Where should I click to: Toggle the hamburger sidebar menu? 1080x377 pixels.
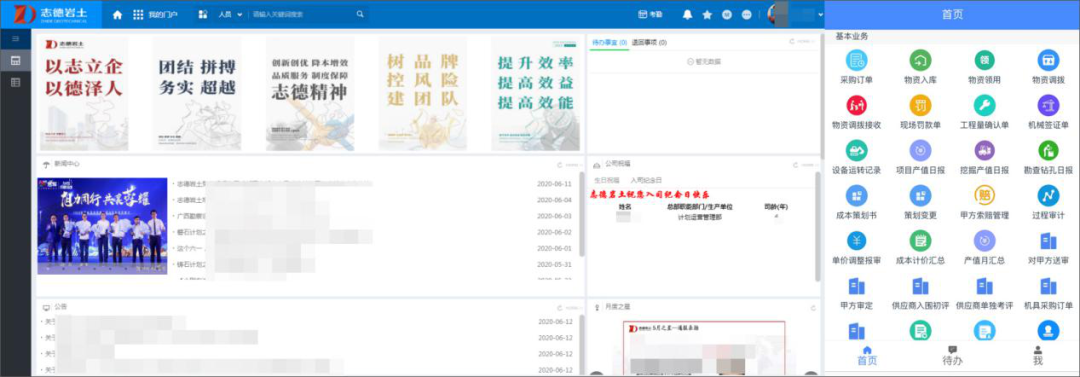(15, 39)
